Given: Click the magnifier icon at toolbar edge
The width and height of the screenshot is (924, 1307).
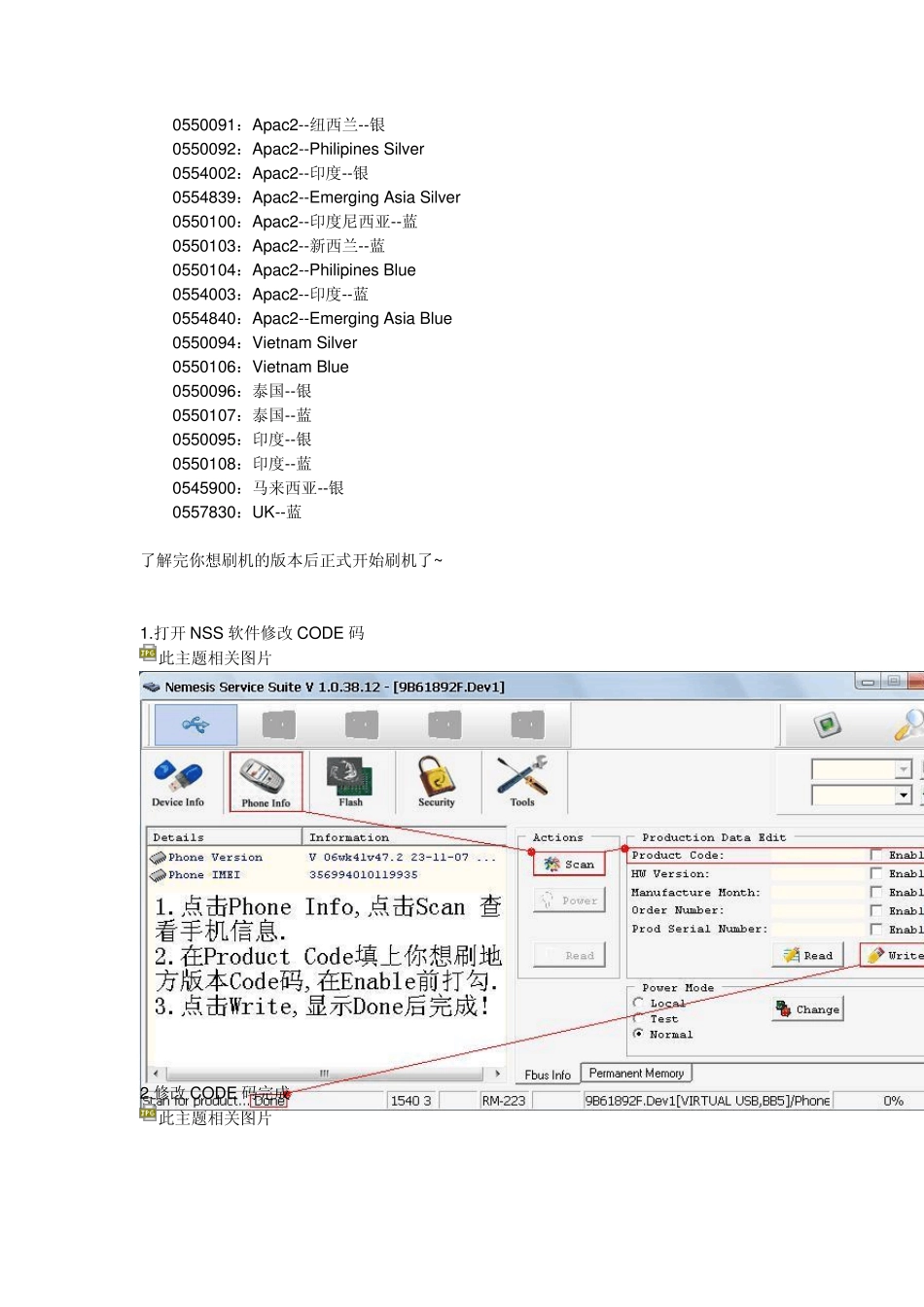Looking at the screenshot, I should coord(908,724).
